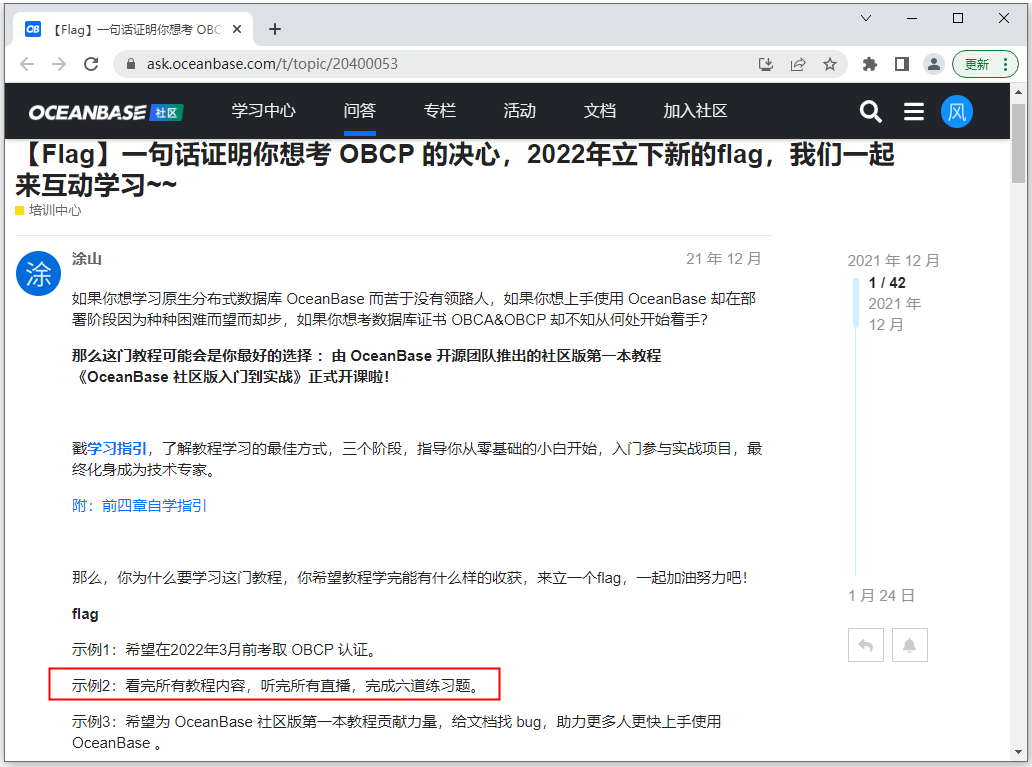Open the 附：前四章自学指引 link
1032x767 pixels.
[x=140, y=506]
